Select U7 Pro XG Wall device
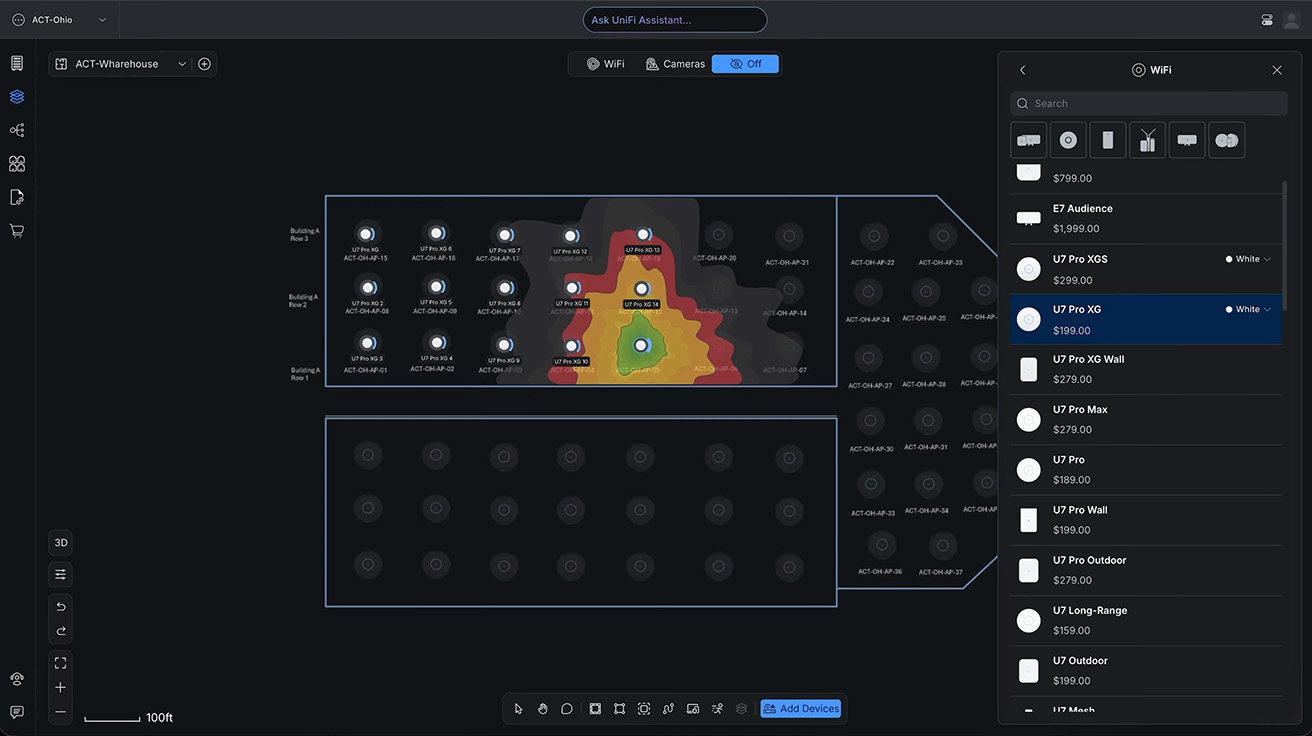This screenshot has width=1312, height=736. point(1146,369)
